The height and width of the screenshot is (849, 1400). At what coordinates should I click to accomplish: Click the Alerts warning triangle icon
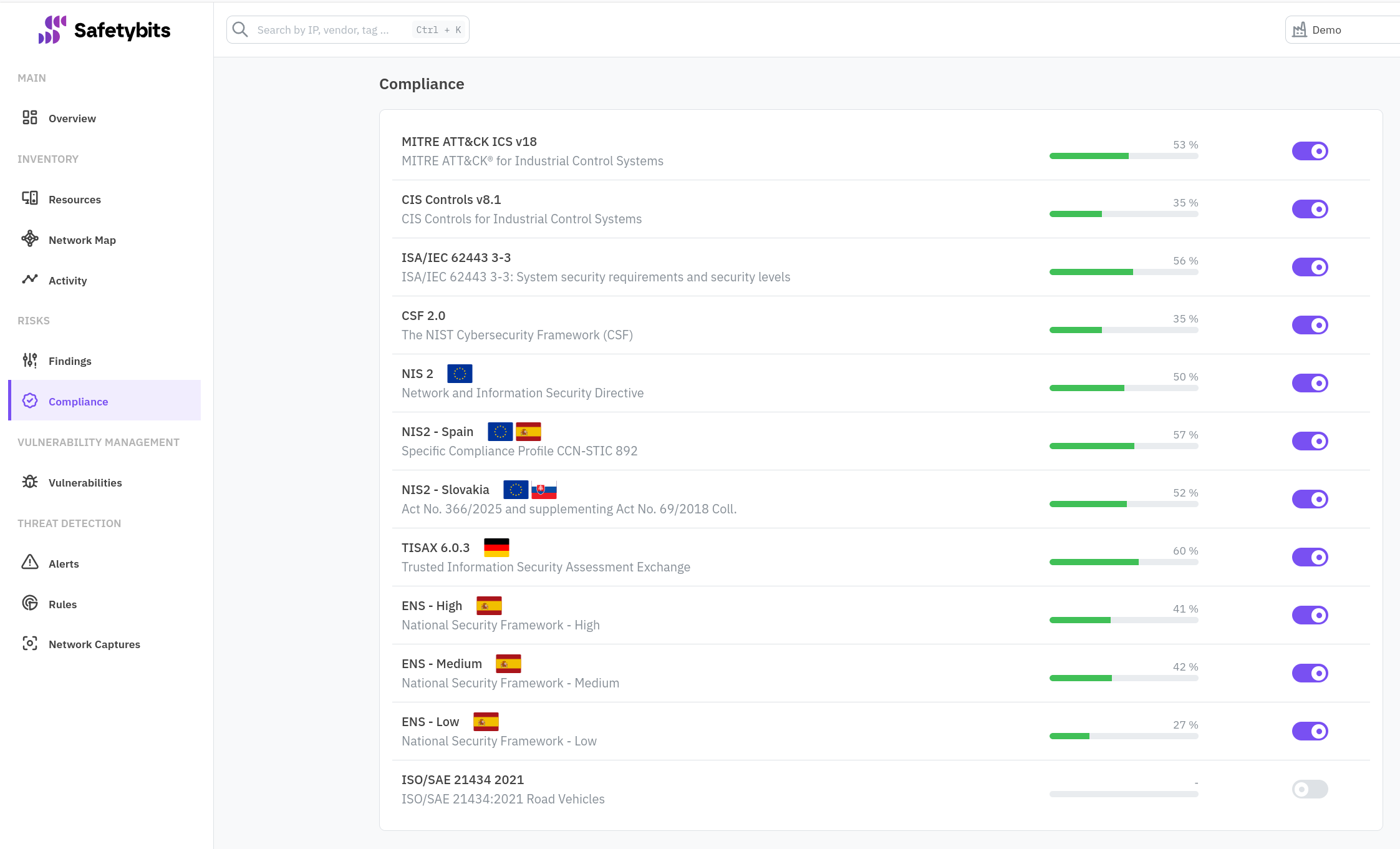30,563
